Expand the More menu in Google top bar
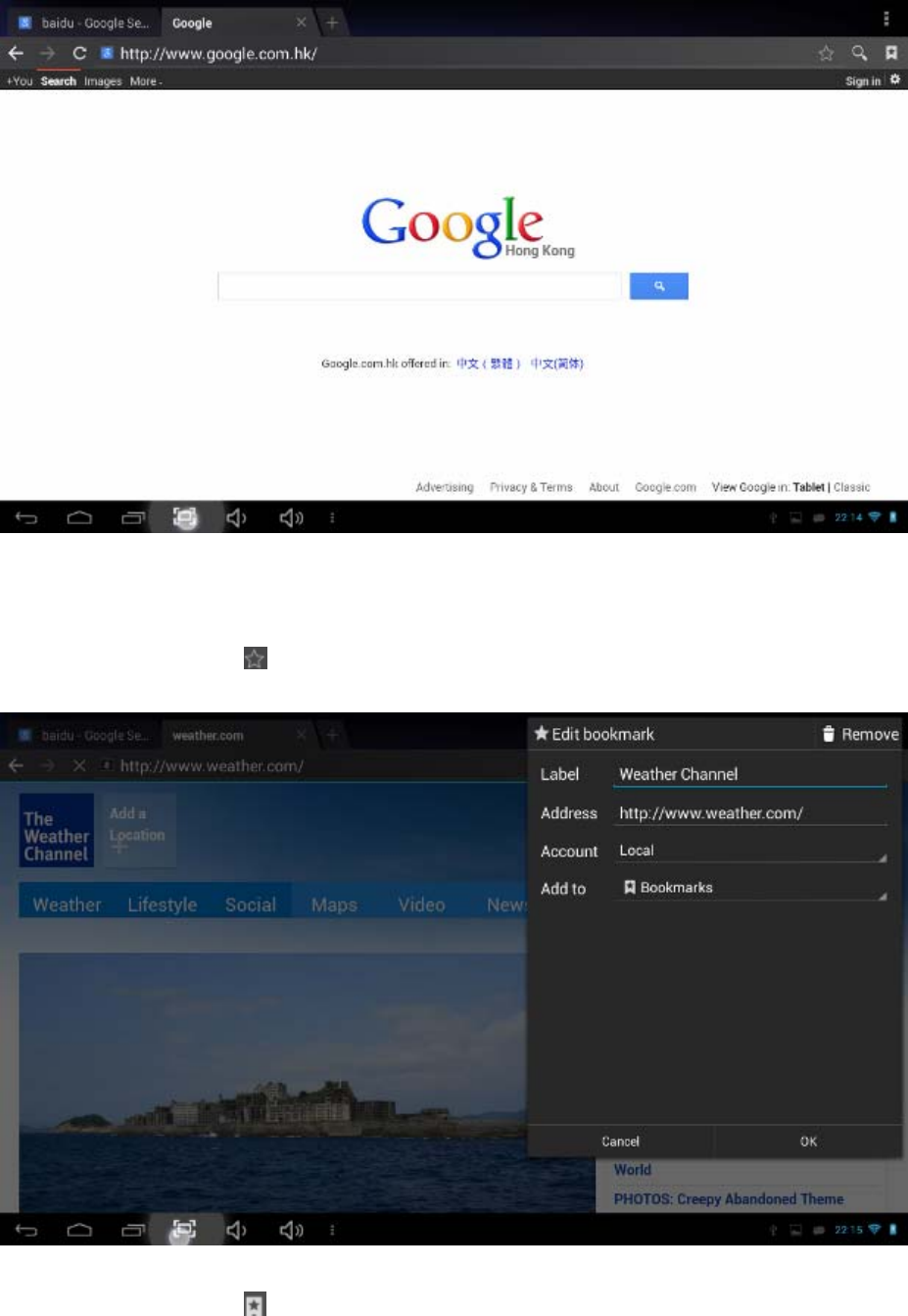The width and height of the screenshot is (908, 1316). point(146,81)
